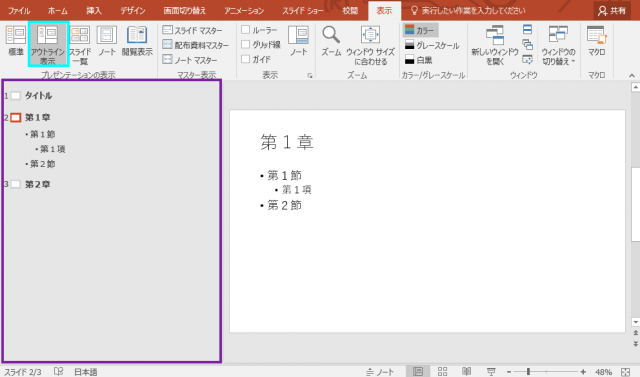The width and height of the screenshot is (640, 377).
Task: Click the zoom slider handle in status bar
Action: 528,371
